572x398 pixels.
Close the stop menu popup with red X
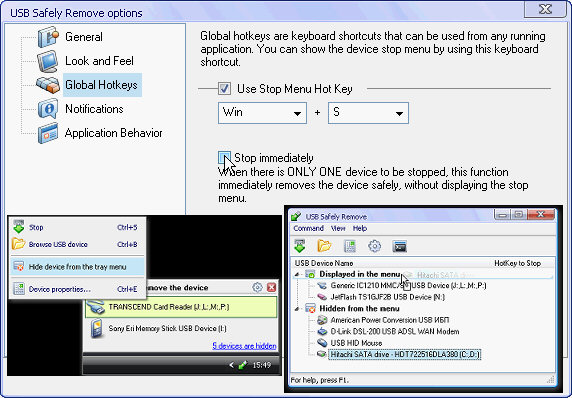pyautogui.click(x=271, y=287)
